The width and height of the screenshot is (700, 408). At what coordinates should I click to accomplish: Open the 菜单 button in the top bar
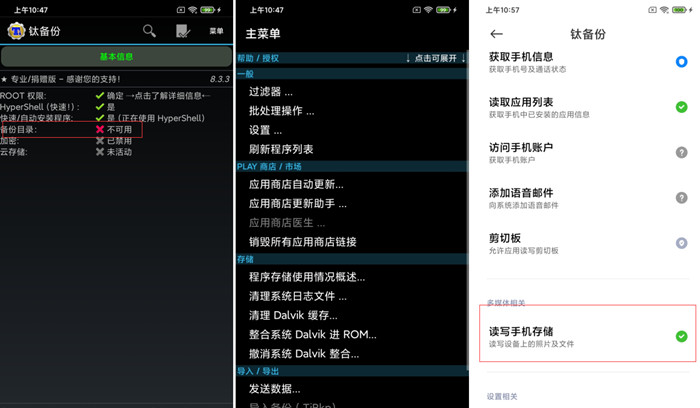tap(216, 31)
